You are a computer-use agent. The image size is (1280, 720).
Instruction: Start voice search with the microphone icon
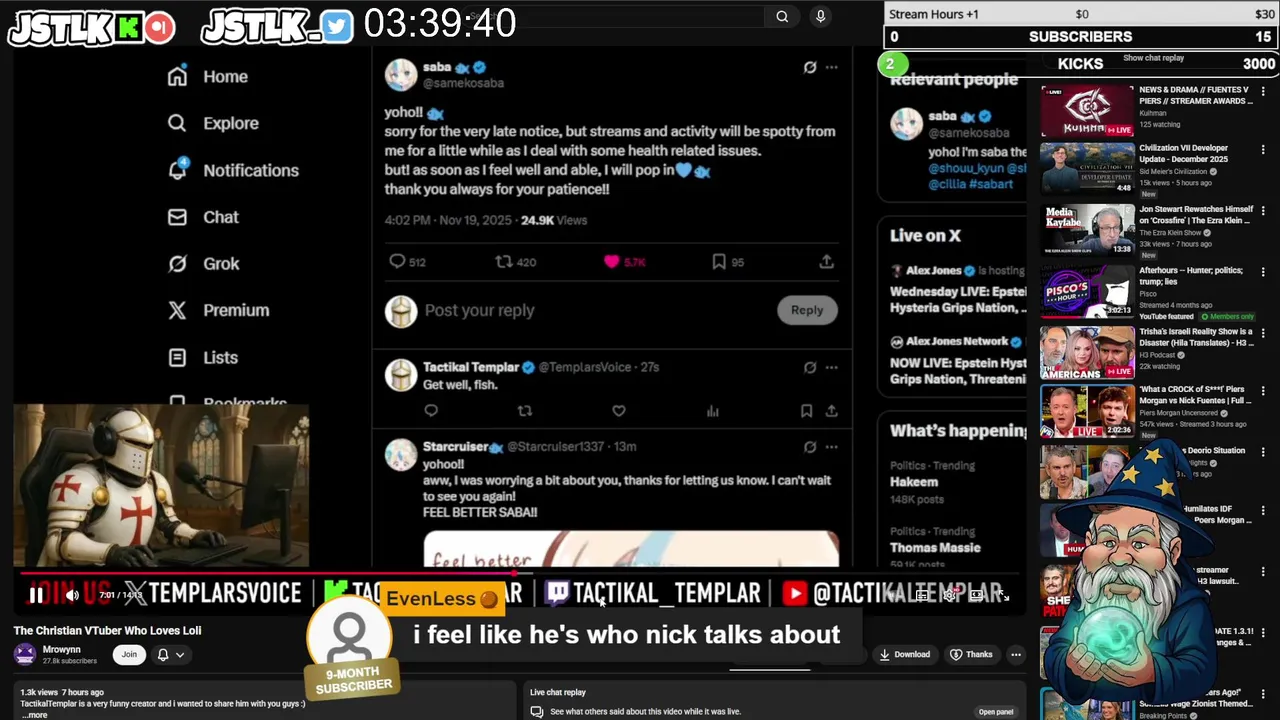(x=820, y=16)
